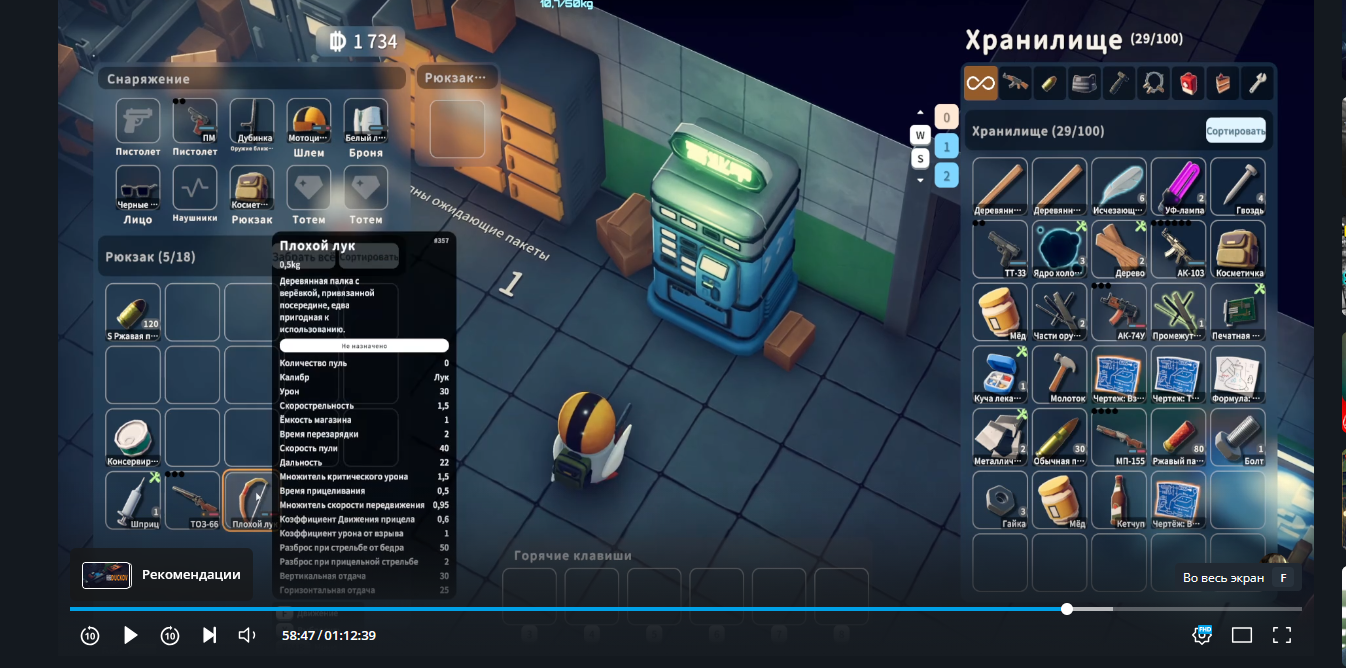Select the Исчезающ… feather item

pyautogui.click(x=1119, y=187)
